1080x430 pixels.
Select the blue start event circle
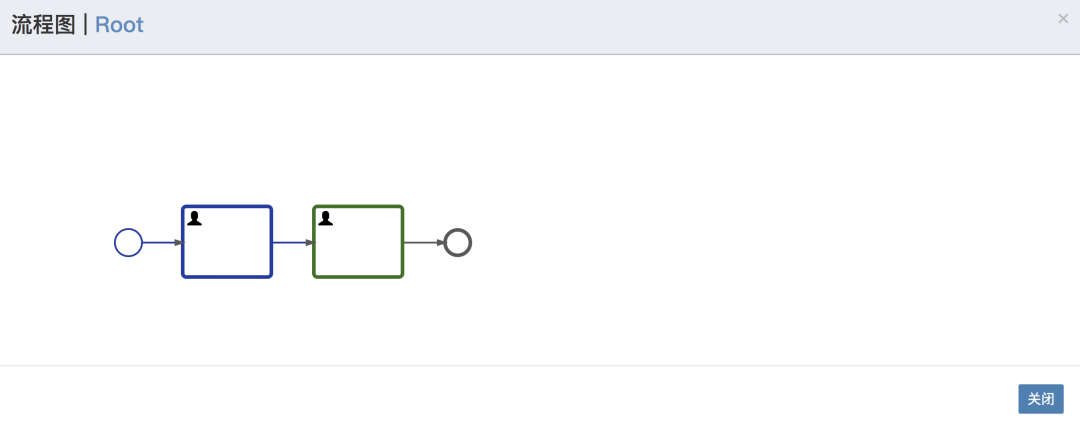(128, 243)
